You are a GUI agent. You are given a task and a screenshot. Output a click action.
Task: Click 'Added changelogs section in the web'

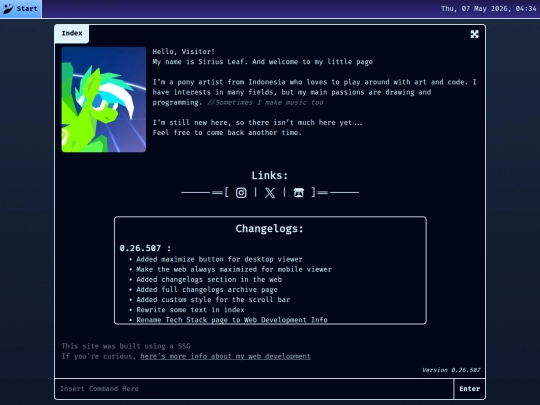point(209,279)
